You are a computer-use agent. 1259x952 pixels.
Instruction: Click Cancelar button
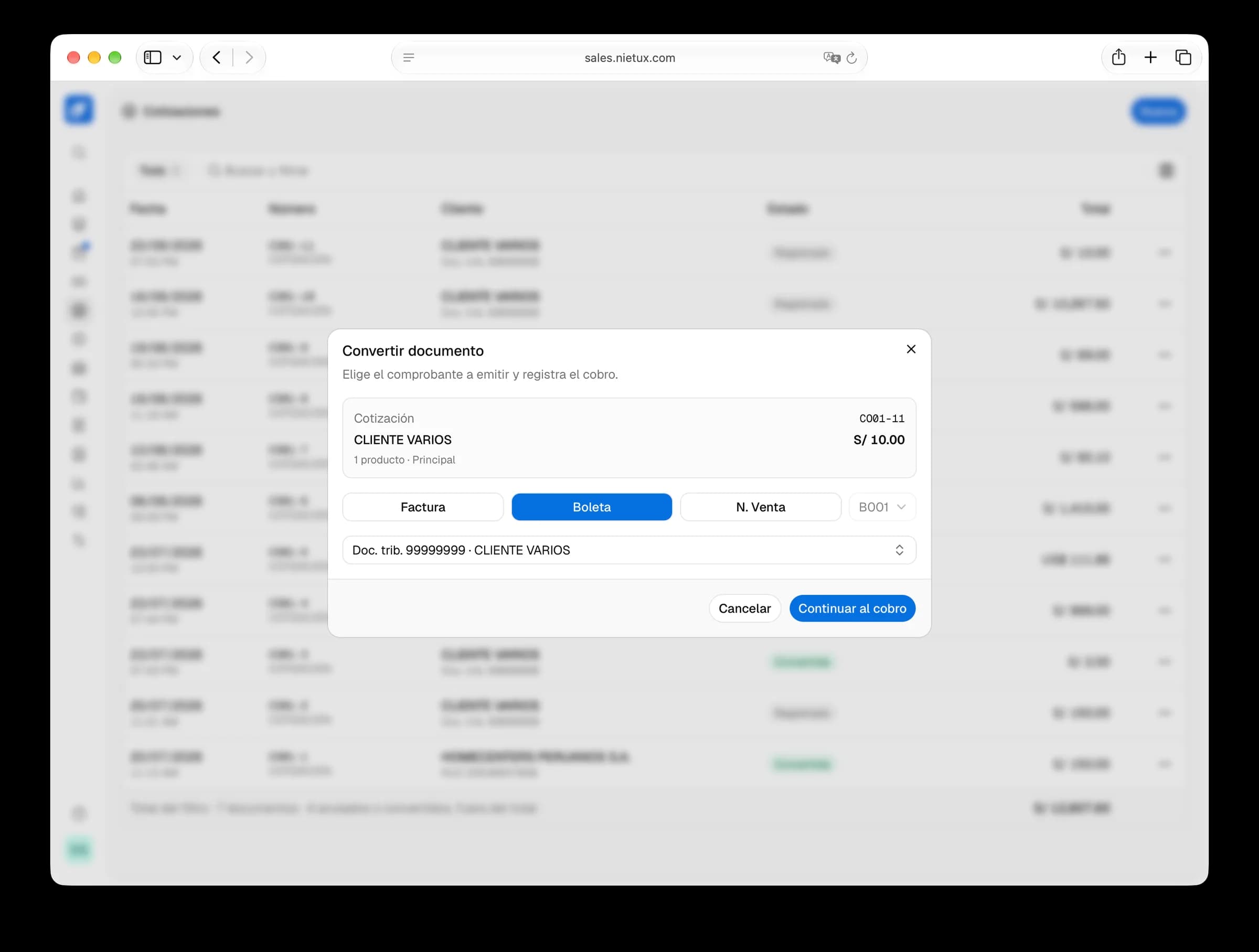pos(744,608)
